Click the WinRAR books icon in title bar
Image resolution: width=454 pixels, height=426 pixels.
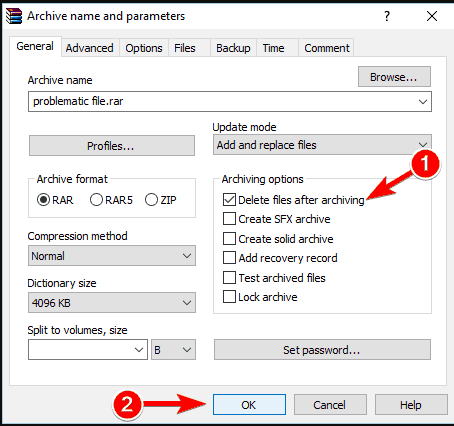point(14,16)
